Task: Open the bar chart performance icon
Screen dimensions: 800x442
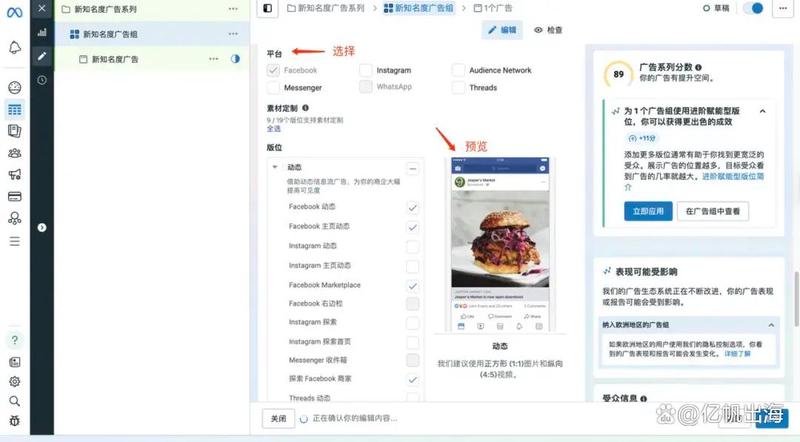Action: (x=41, y=32)
